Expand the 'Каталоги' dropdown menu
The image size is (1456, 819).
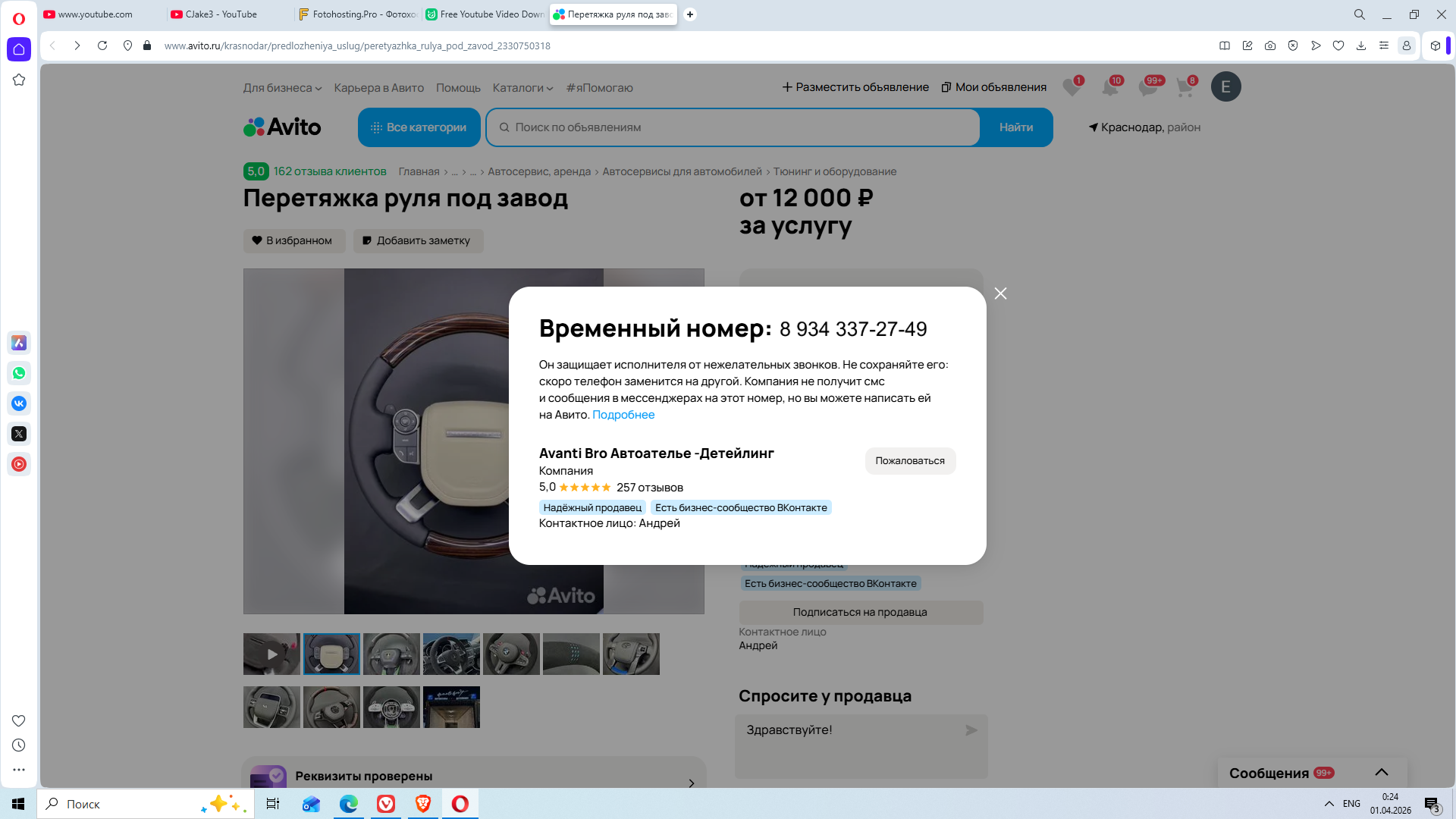522,88
